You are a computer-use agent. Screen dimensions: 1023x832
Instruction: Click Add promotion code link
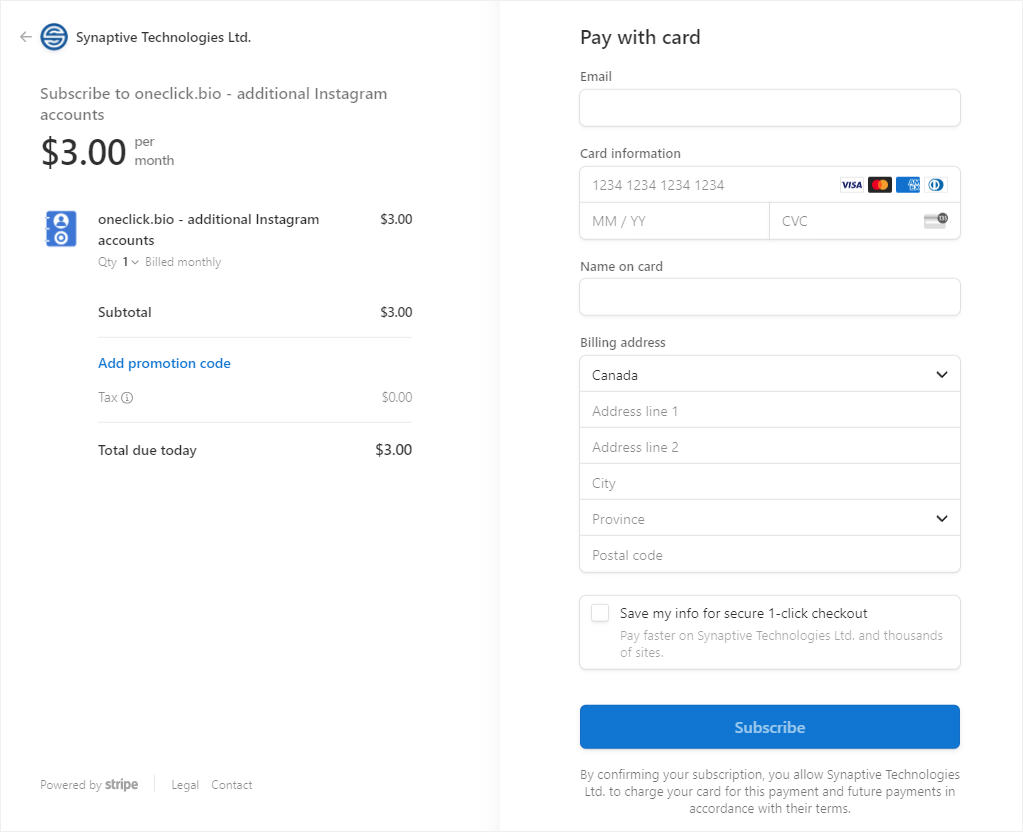(x=164, y=363)
